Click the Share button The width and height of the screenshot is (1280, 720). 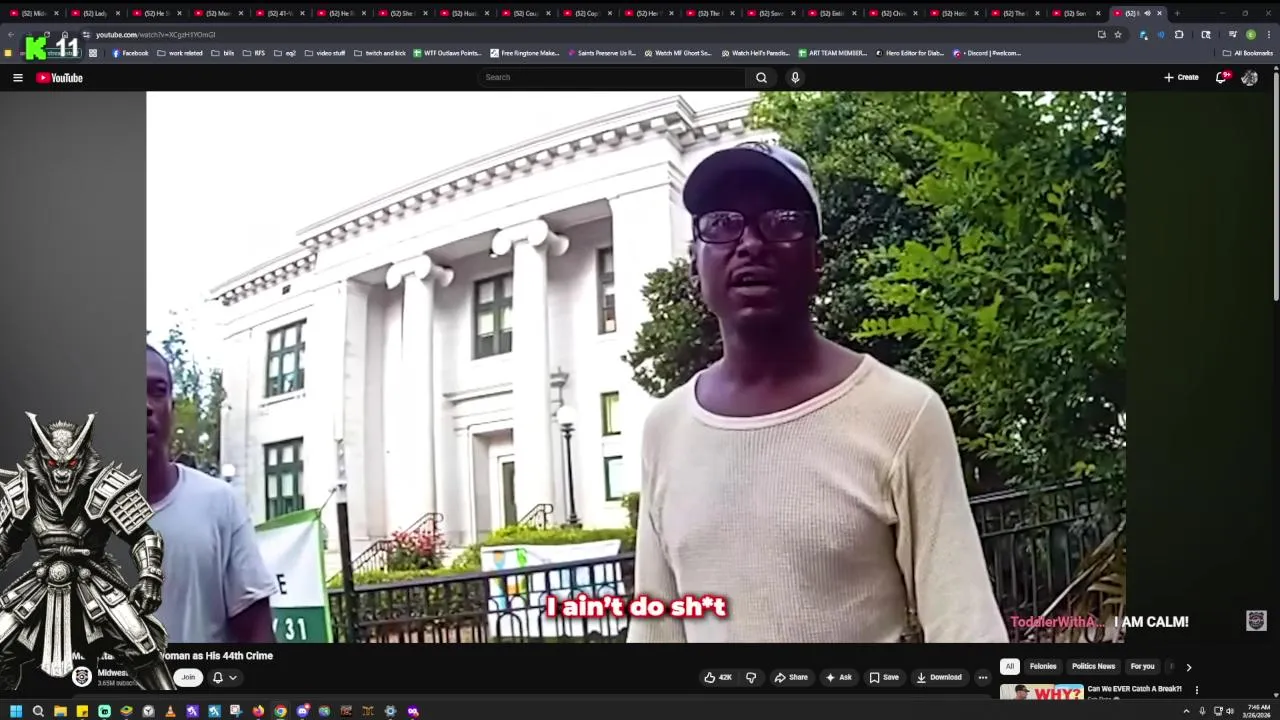[790, 677]
